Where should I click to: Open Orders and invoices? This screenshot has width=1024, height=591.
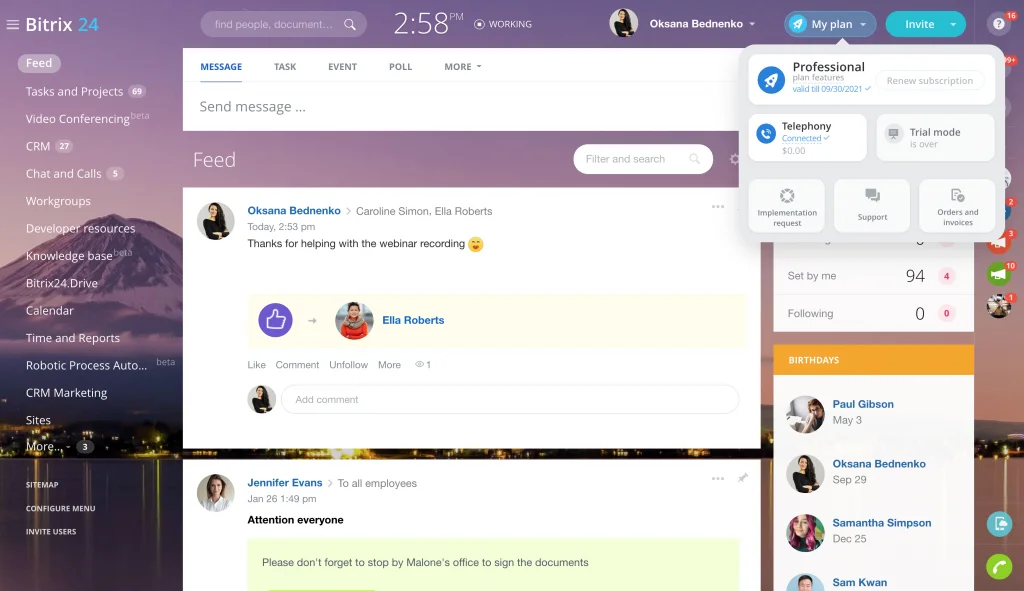(956, 205)
